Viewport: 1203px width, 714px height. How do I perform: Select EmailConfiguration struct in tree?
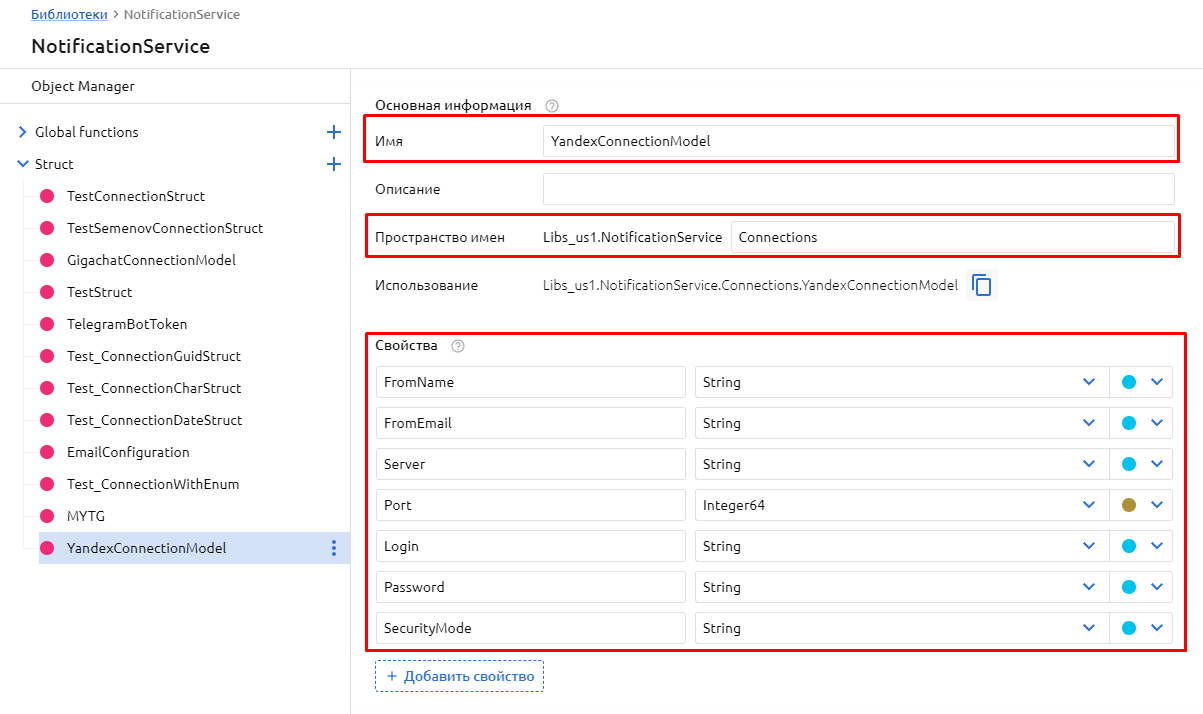[x=128, y=452]
